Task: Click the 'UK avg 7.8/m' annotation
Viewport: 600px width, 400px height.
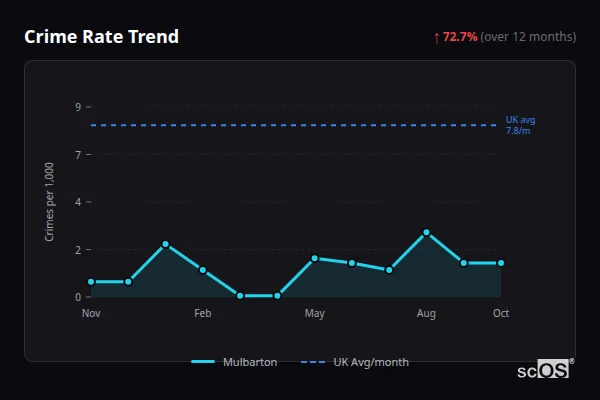Action: coord(520,125)
